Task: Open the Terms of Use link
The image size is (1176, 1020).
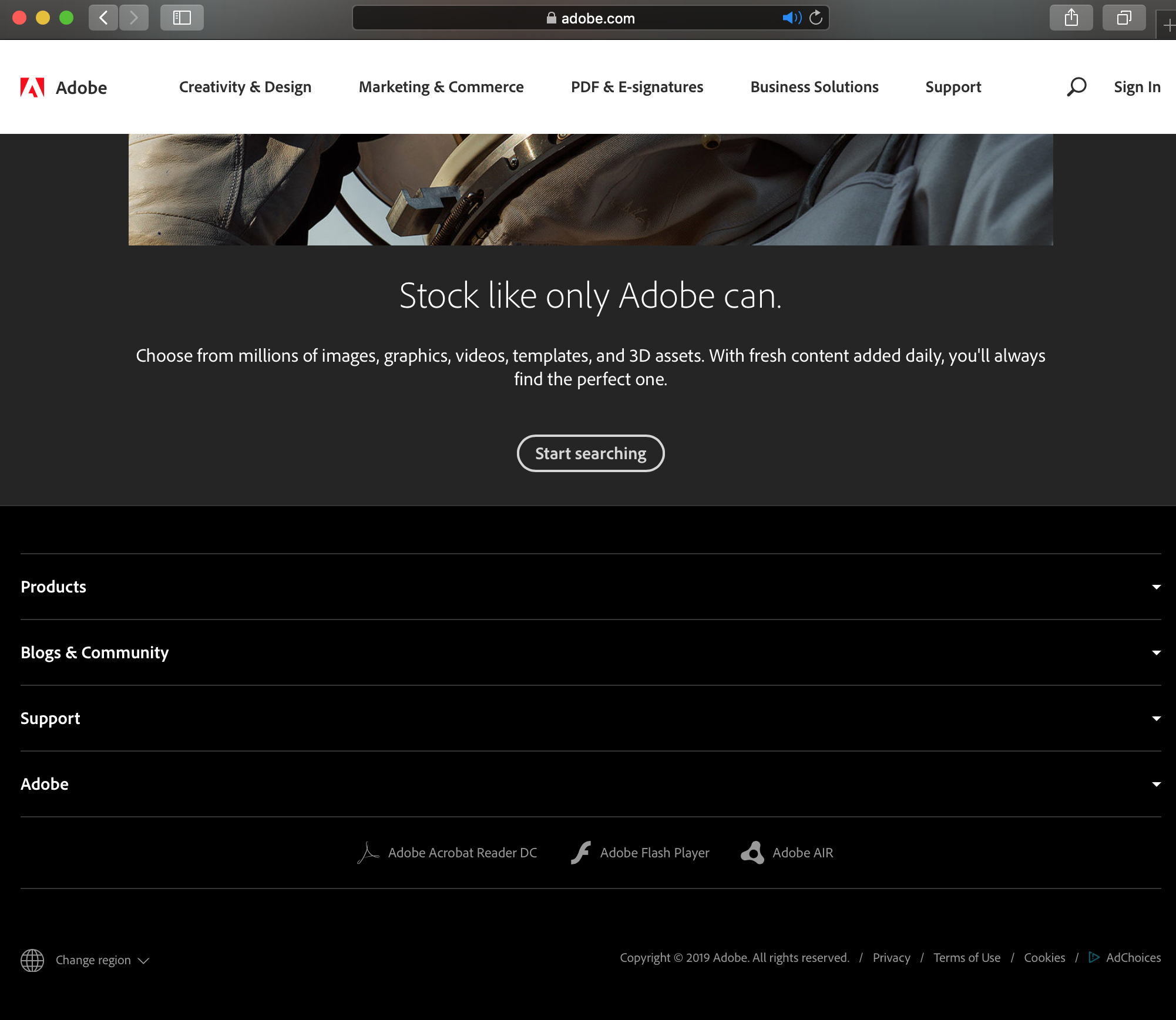Action: pyautogui.click(x=967, y=958)
